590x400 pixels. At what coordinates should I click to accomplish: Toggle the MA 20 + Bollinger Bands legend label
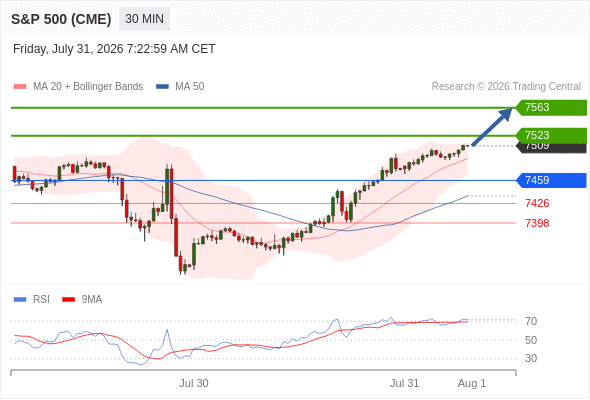(x=88, y=87)
